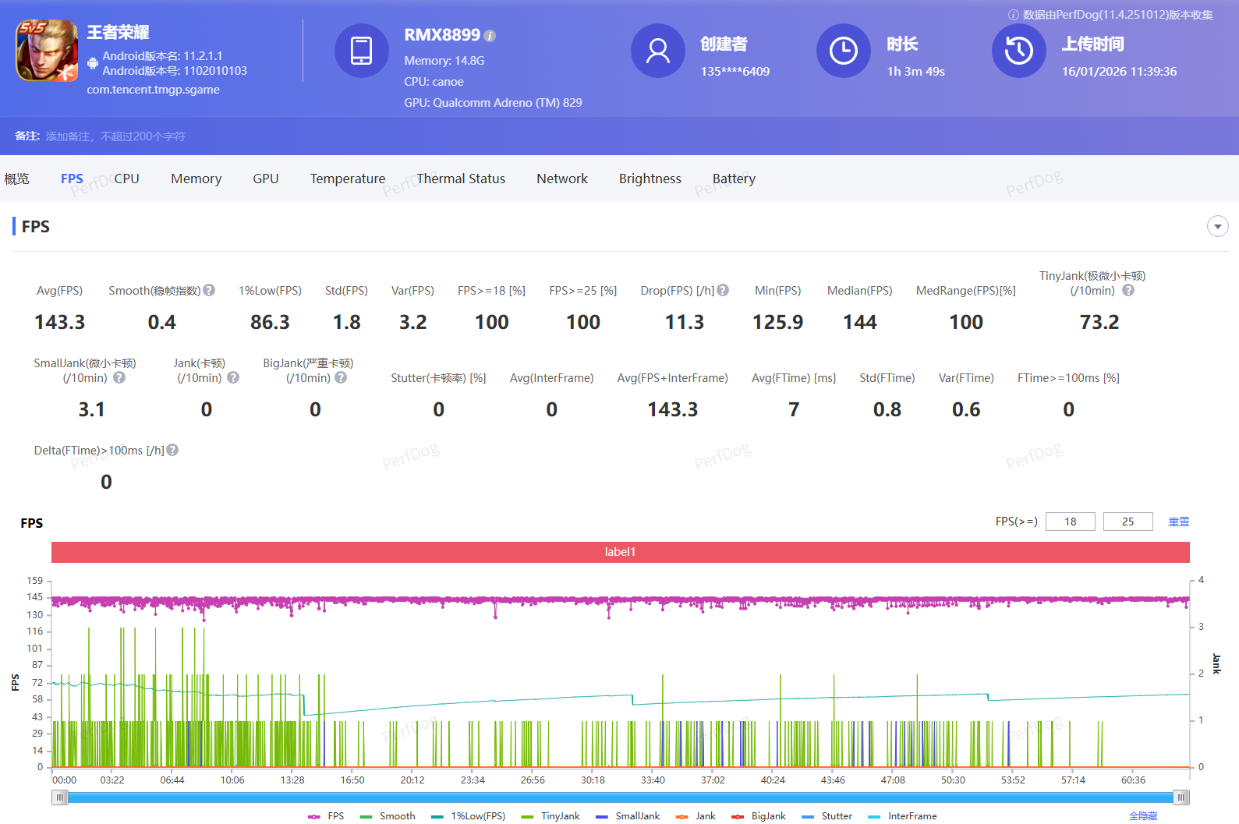Click the 重置 reset link
The image size is (1239, 824).
pyautogui.click(x=1179, y=522)
